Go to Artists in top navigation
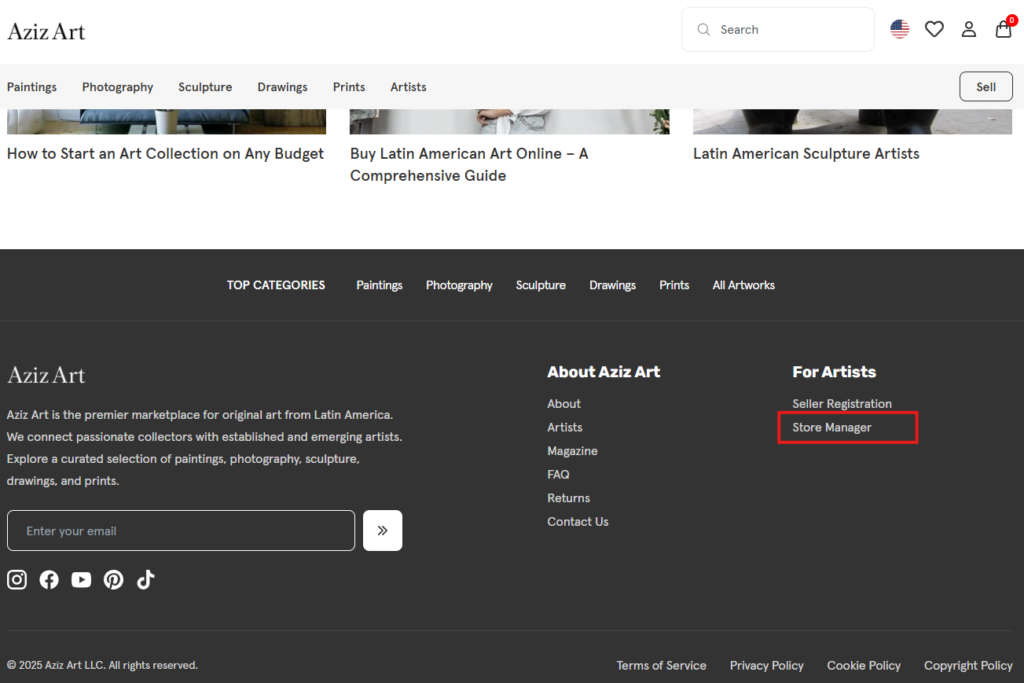 tap(408, 87)
